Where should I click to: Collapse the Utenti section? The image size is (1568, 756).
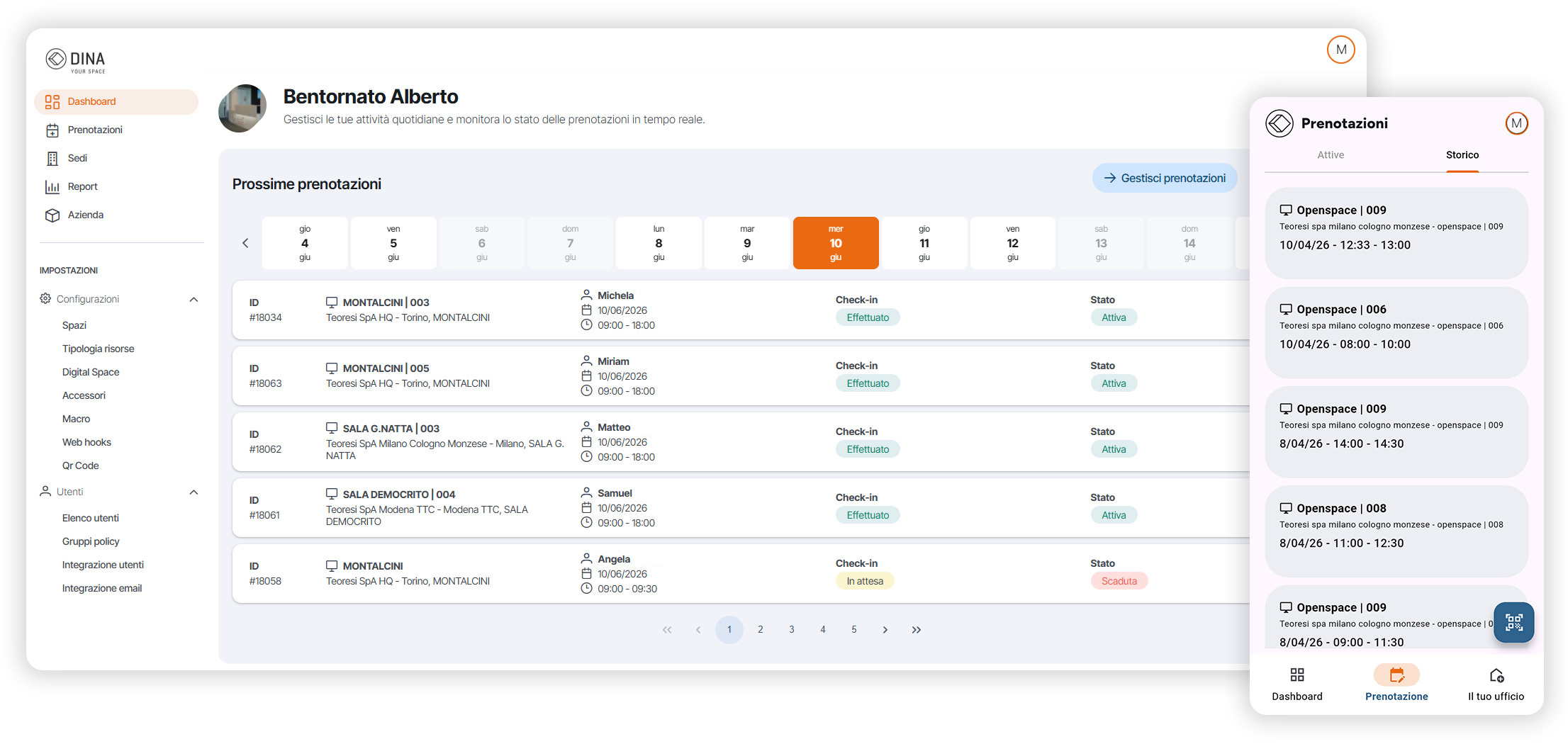(x=194, y=492)
